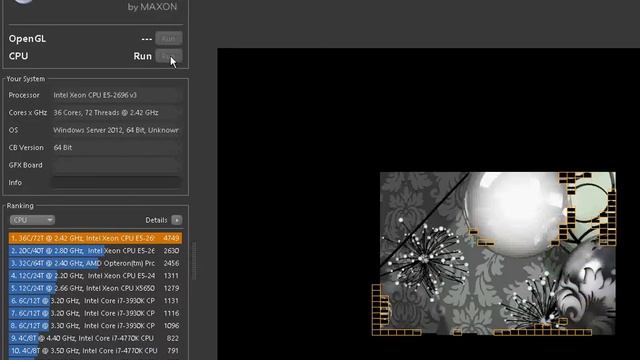The height and width of the screenshot is (360, 640).
Task: Click the OpenGL label
Action: point(27,39)
